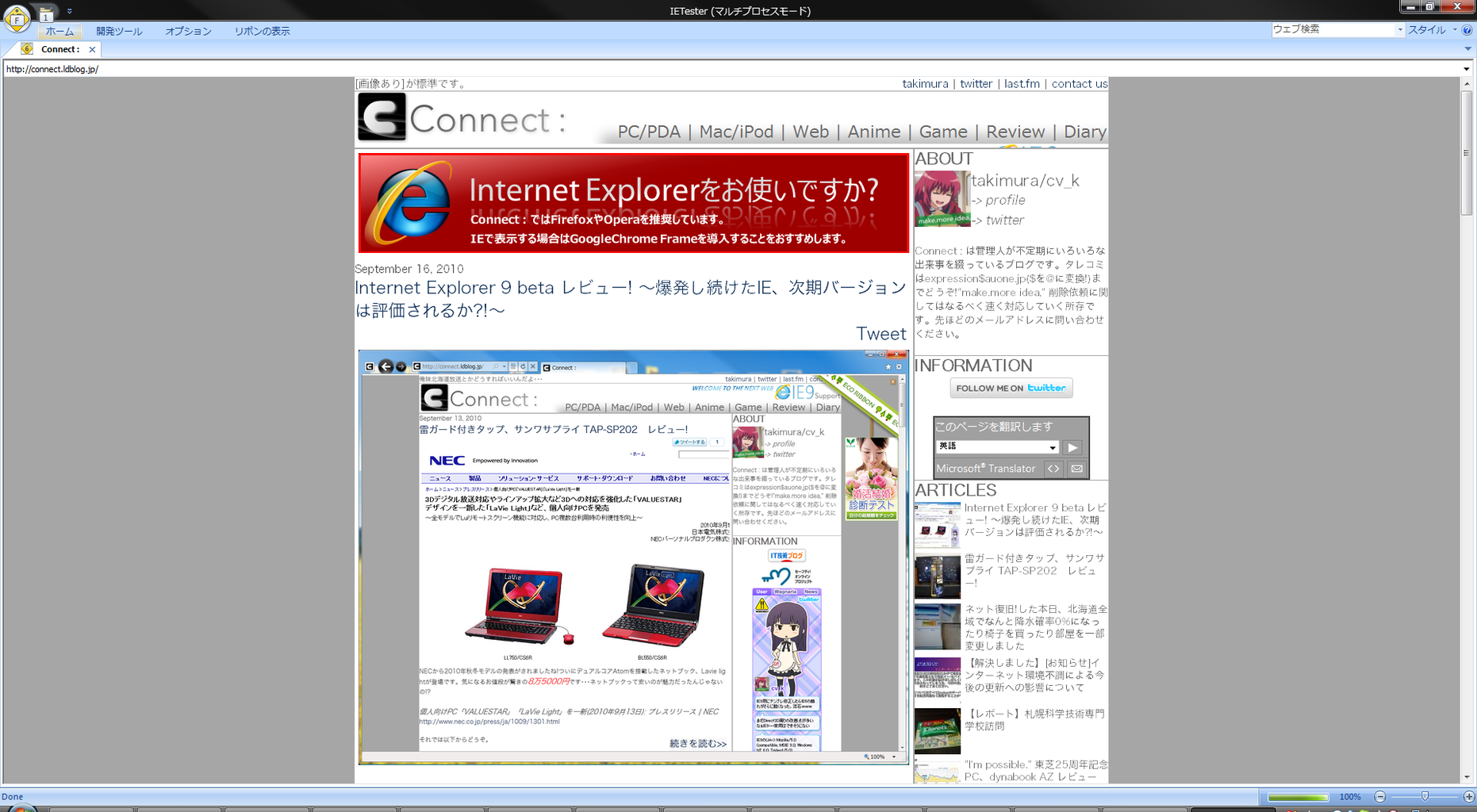Open the オプション ribbon tab
The image size is (1477, 812).
188,31
